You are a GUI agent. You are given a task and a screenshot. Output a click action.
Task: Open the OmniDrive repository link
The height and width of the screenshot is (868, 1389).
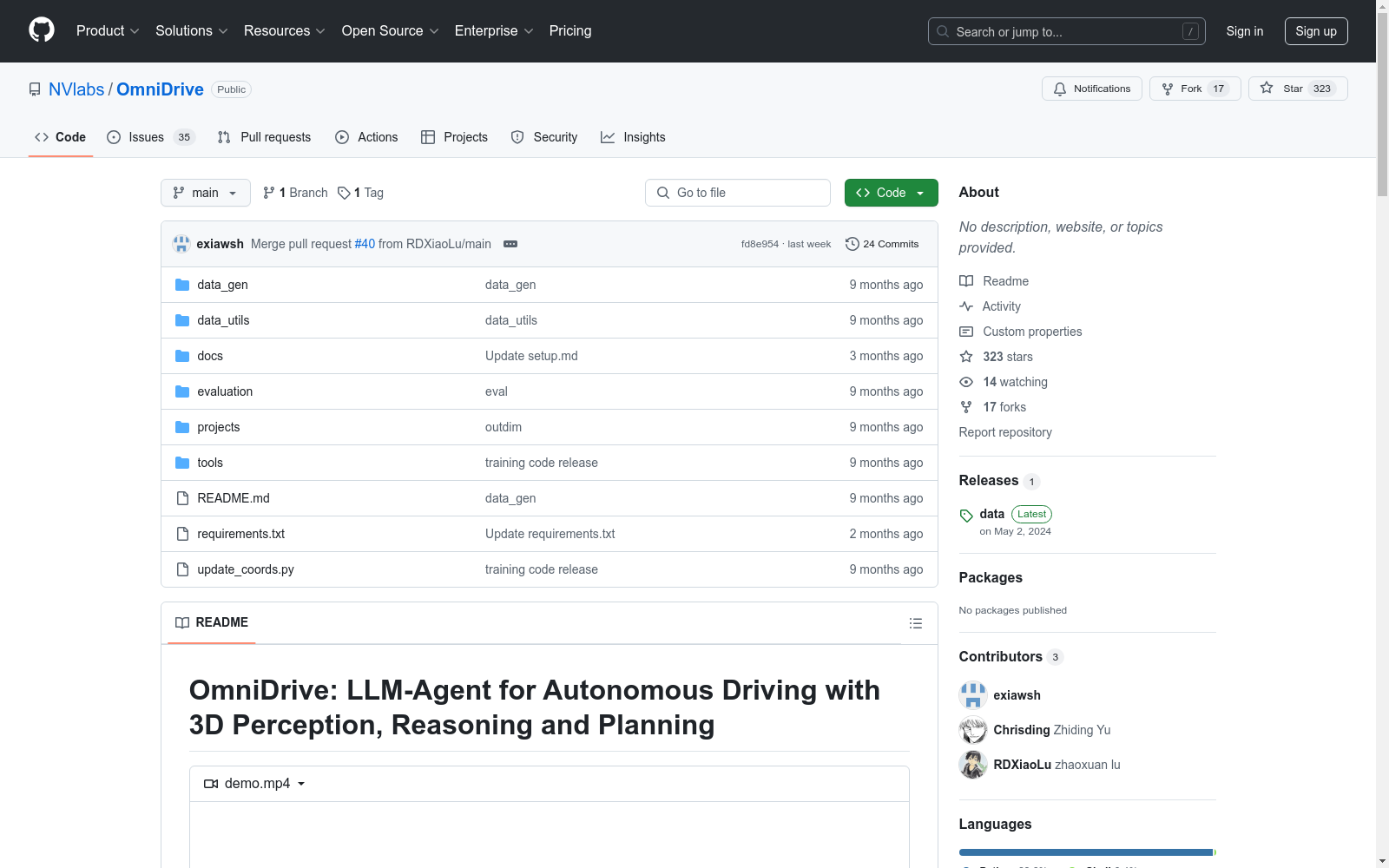pyautogui.click(x=160, y=89)
